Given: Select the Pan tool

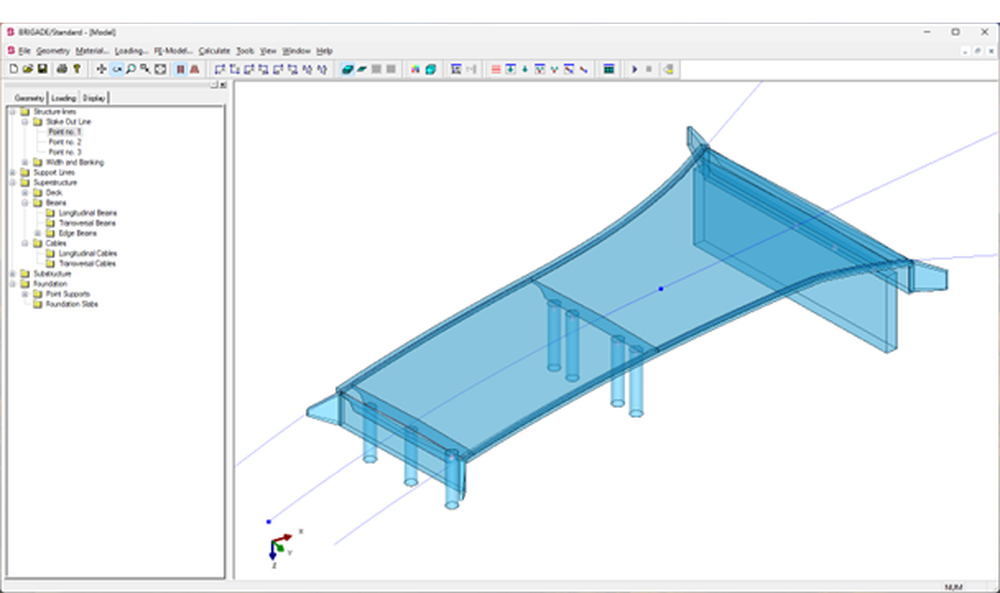Looking at the screenshot, I should click(x=100, y=69).
